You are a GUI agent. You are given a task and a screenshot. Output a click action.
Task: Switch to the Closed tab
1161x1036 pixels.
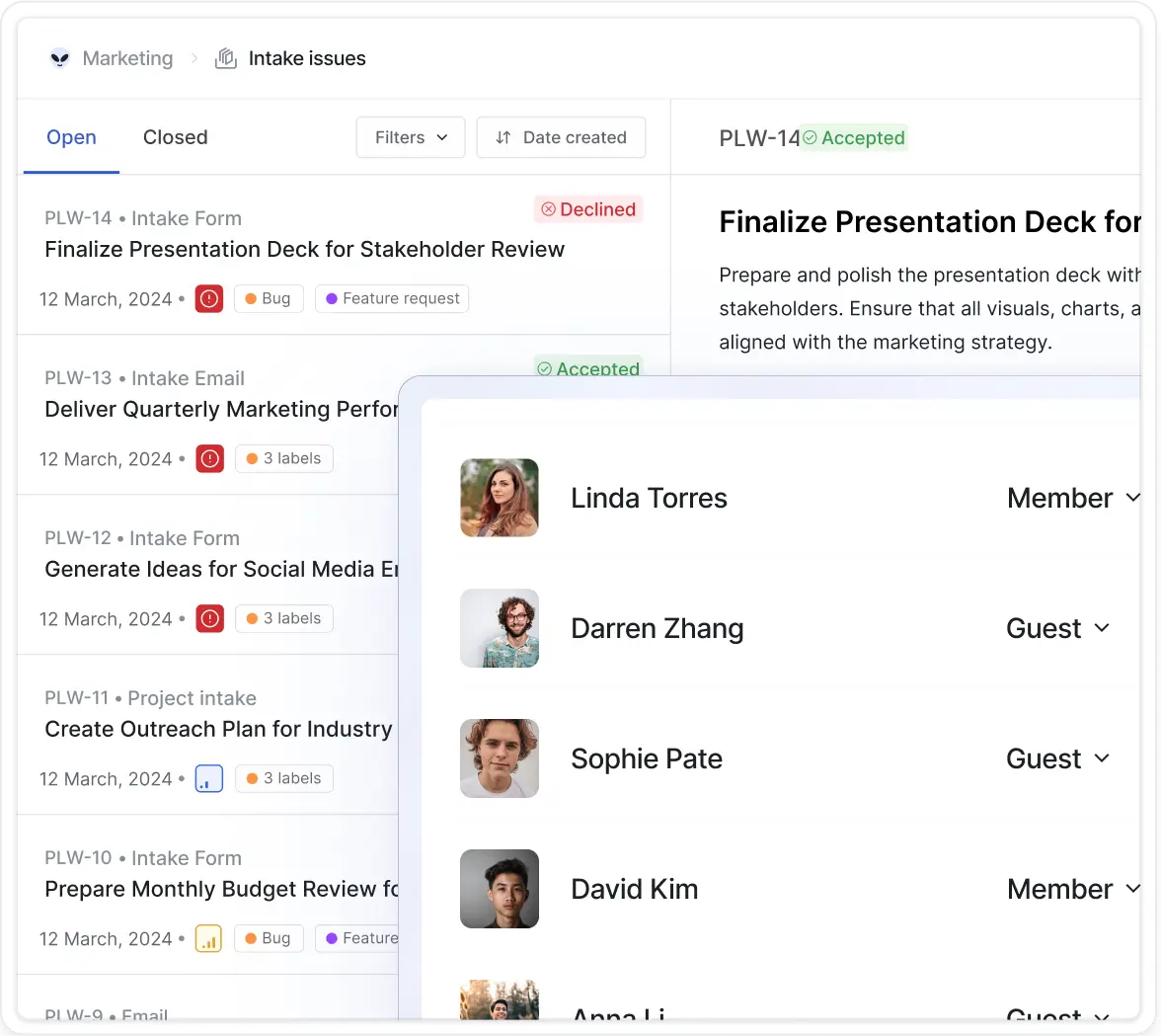175,137
